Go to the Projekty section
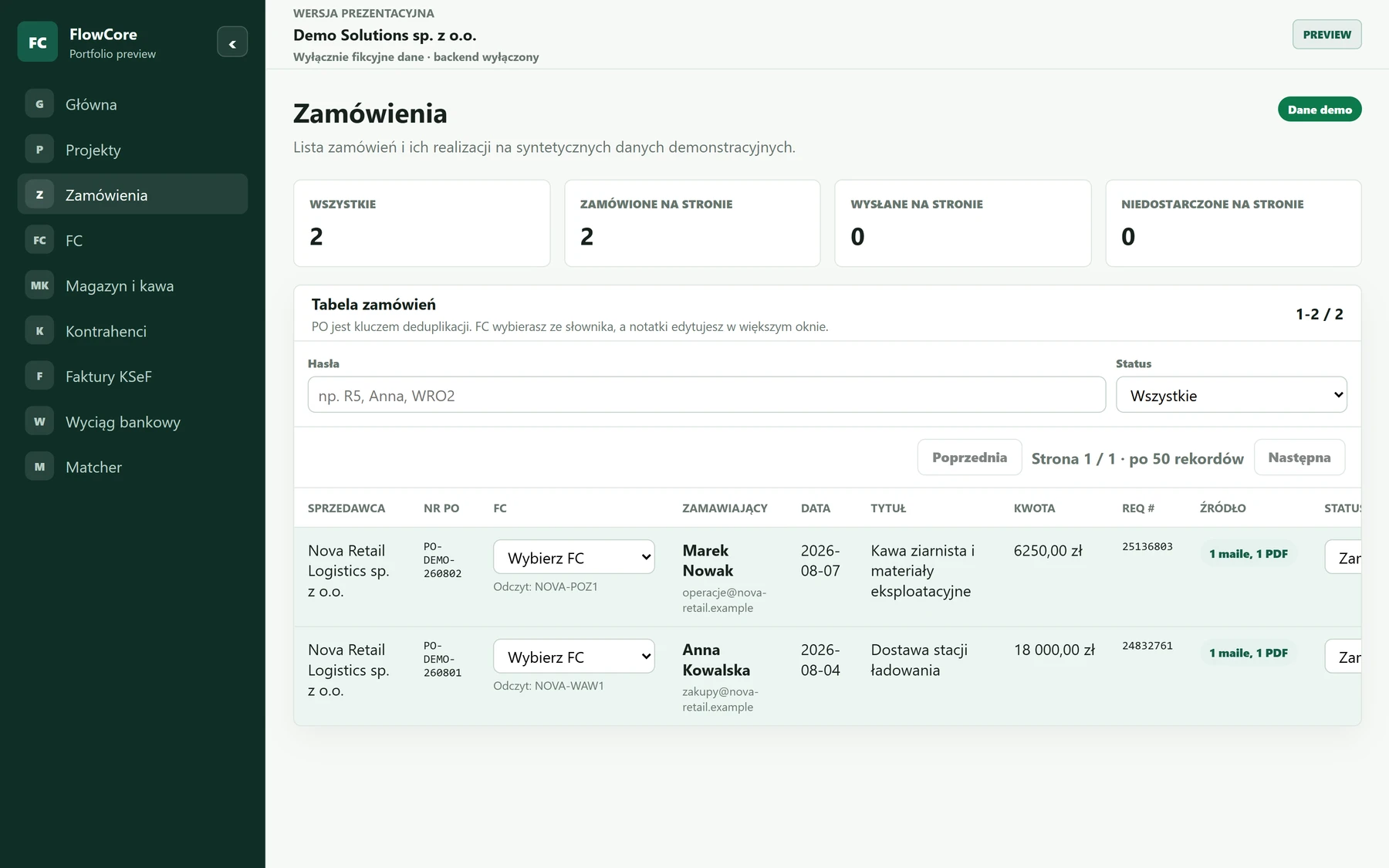Viewport: 1389px width, 868px height. click(x=133, y=150)
